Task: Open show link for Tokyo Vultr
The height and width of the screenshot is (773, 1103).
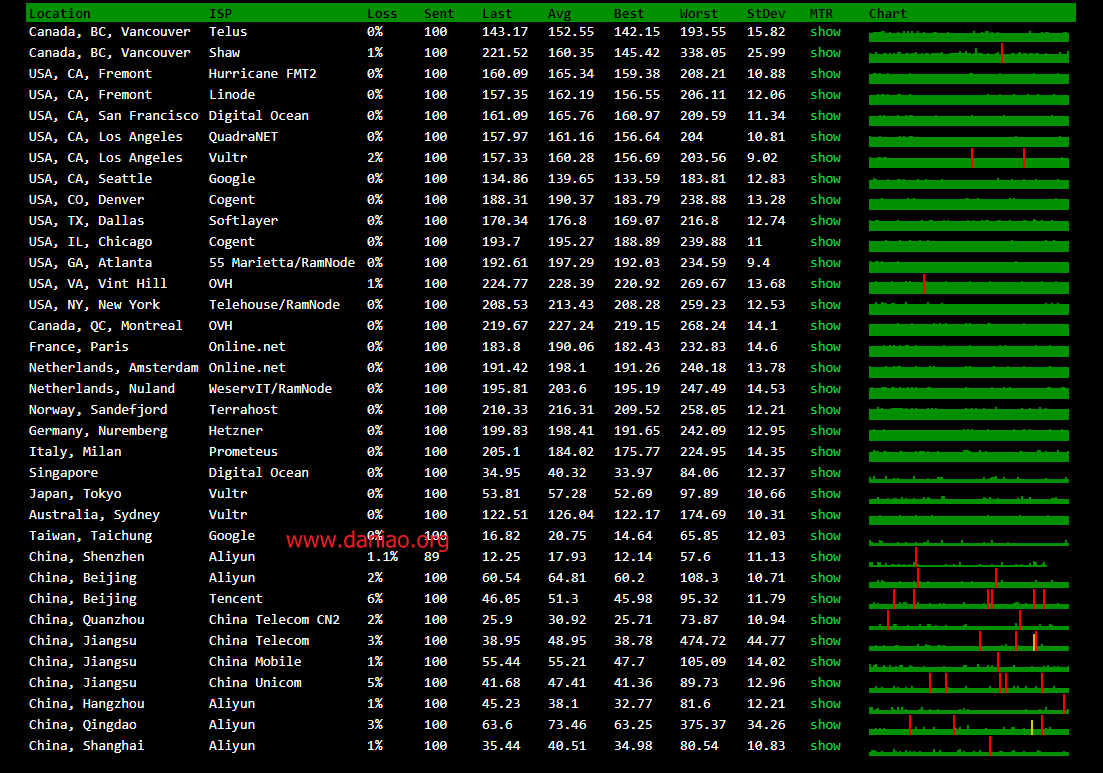Action: point(825,494)
